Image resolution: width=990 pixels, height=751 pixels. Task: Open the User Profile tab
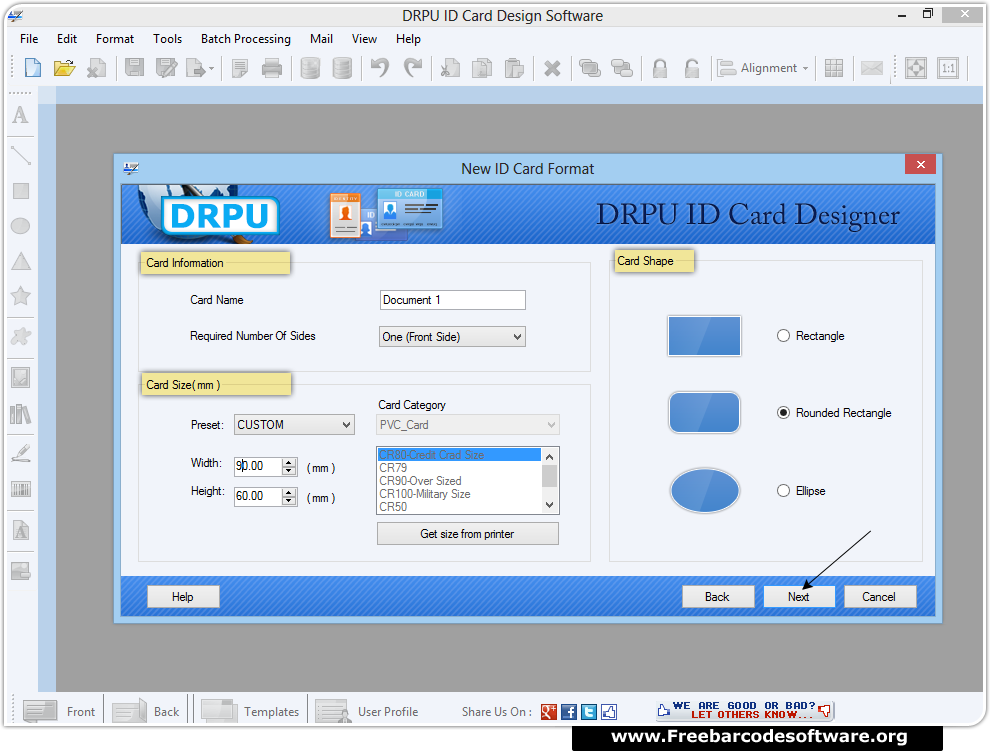(x=367, y=712)
